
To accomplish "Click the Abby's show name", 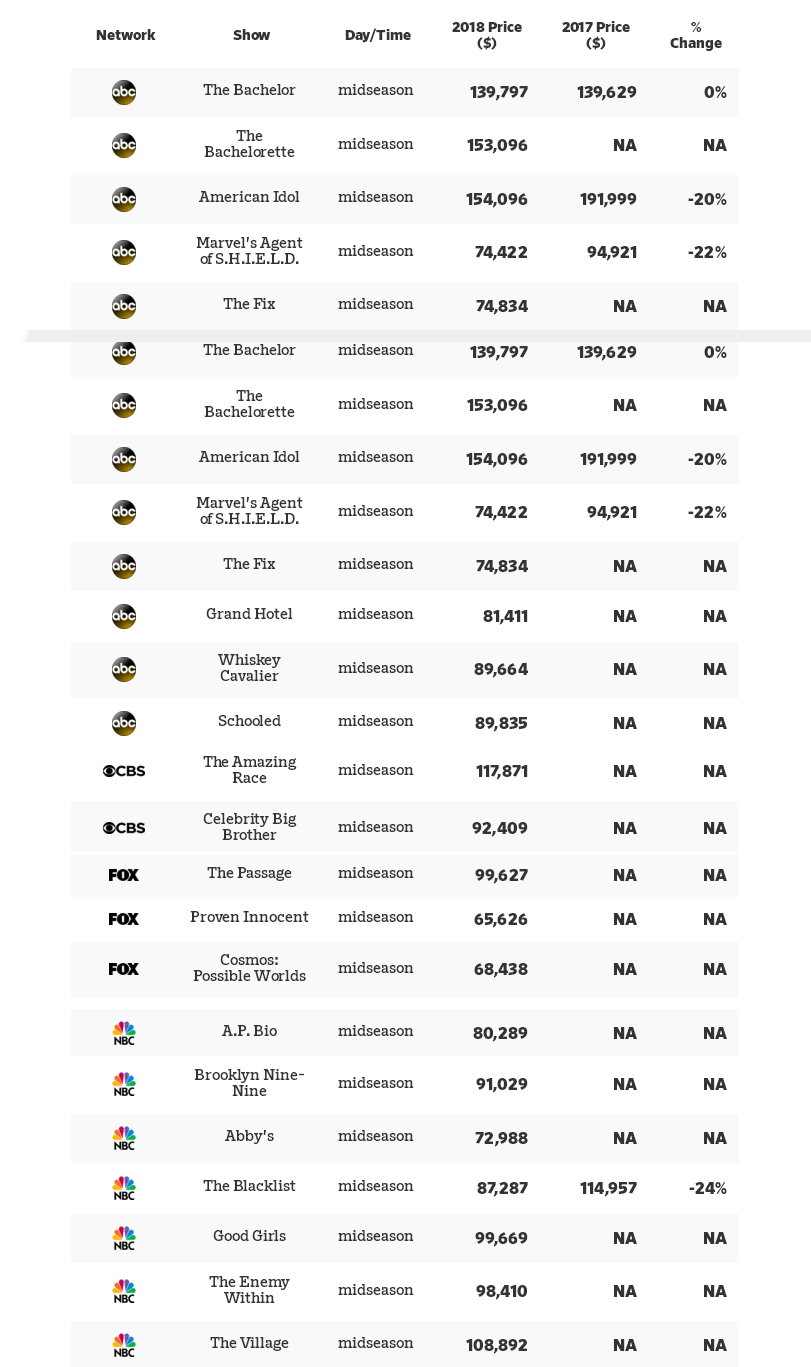I will point(249,1136).
